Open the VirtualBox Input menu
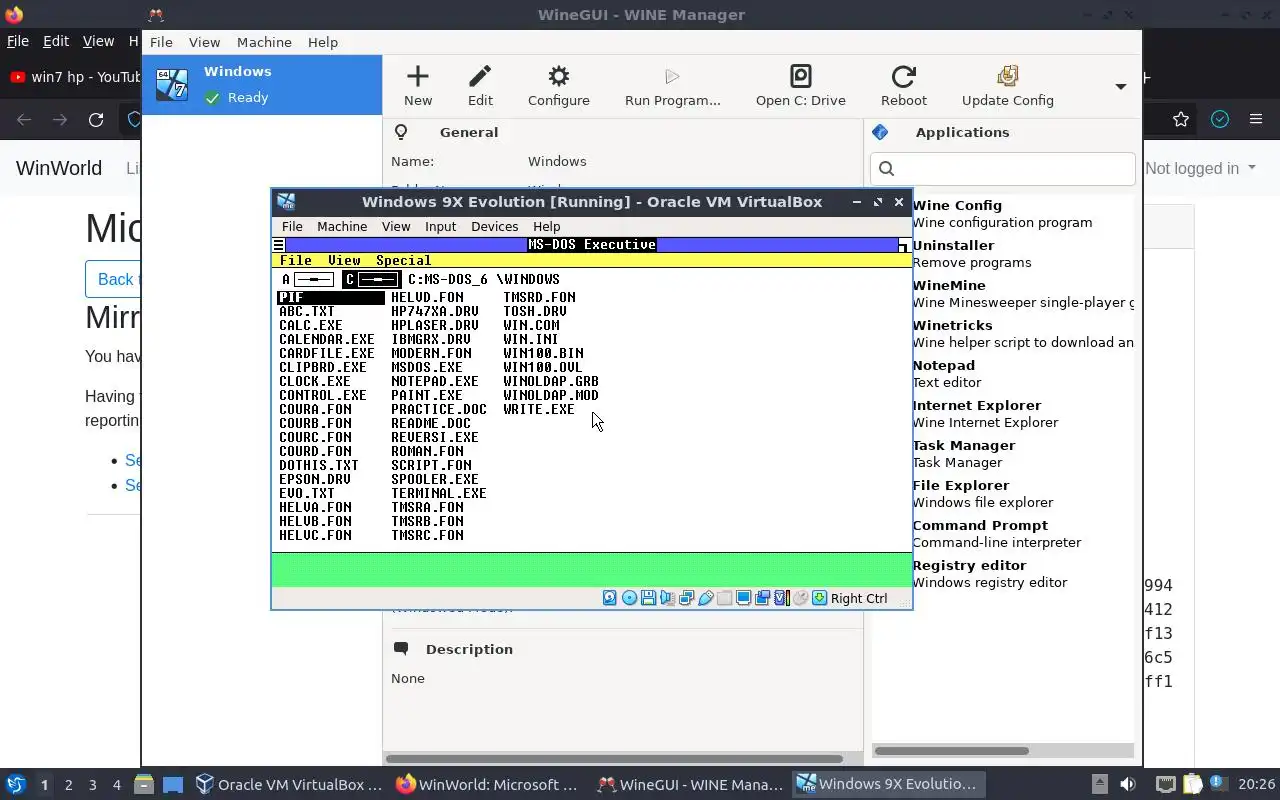This screenshot has width=1280, height=800. pyautogui.click(x=440, y=226)
